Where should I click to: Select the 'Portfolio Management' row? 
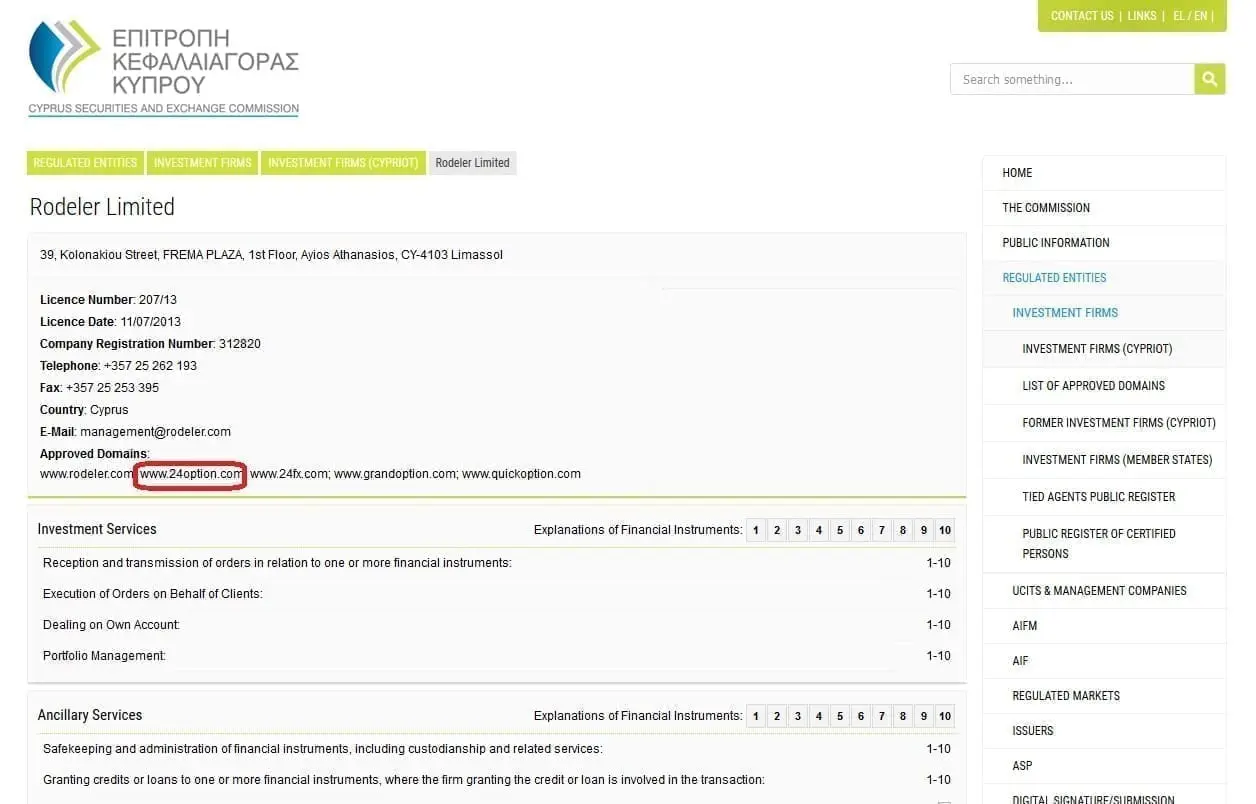pyautogui.click(x=496, y=656)
